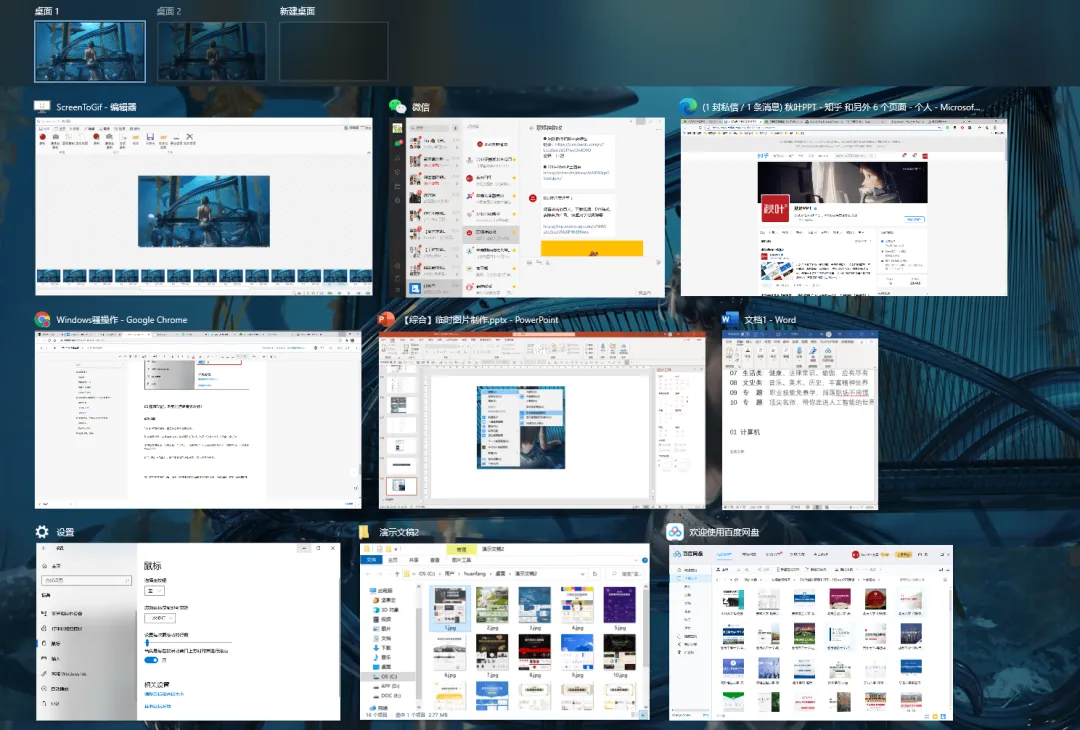Create a new desktop using 新建桌面
1080x730 pixels.
click(x=333, y=51)
